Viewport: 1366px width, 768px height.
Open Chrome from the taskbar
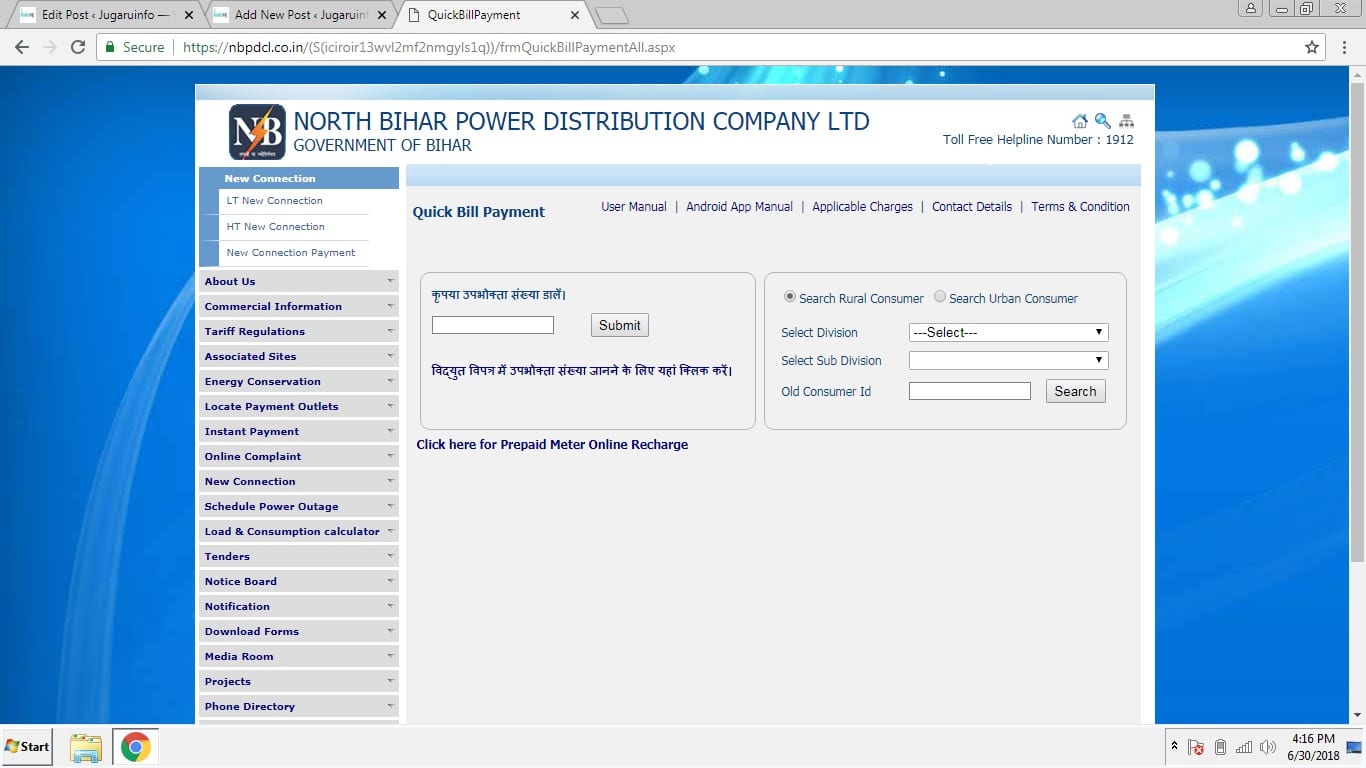136,747
